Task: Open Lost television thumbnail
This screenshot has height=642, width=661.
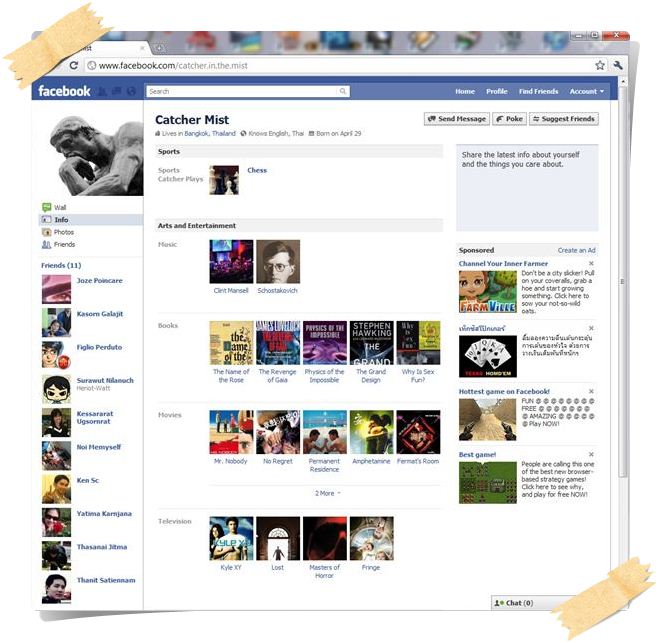Action: pos(278,538)
